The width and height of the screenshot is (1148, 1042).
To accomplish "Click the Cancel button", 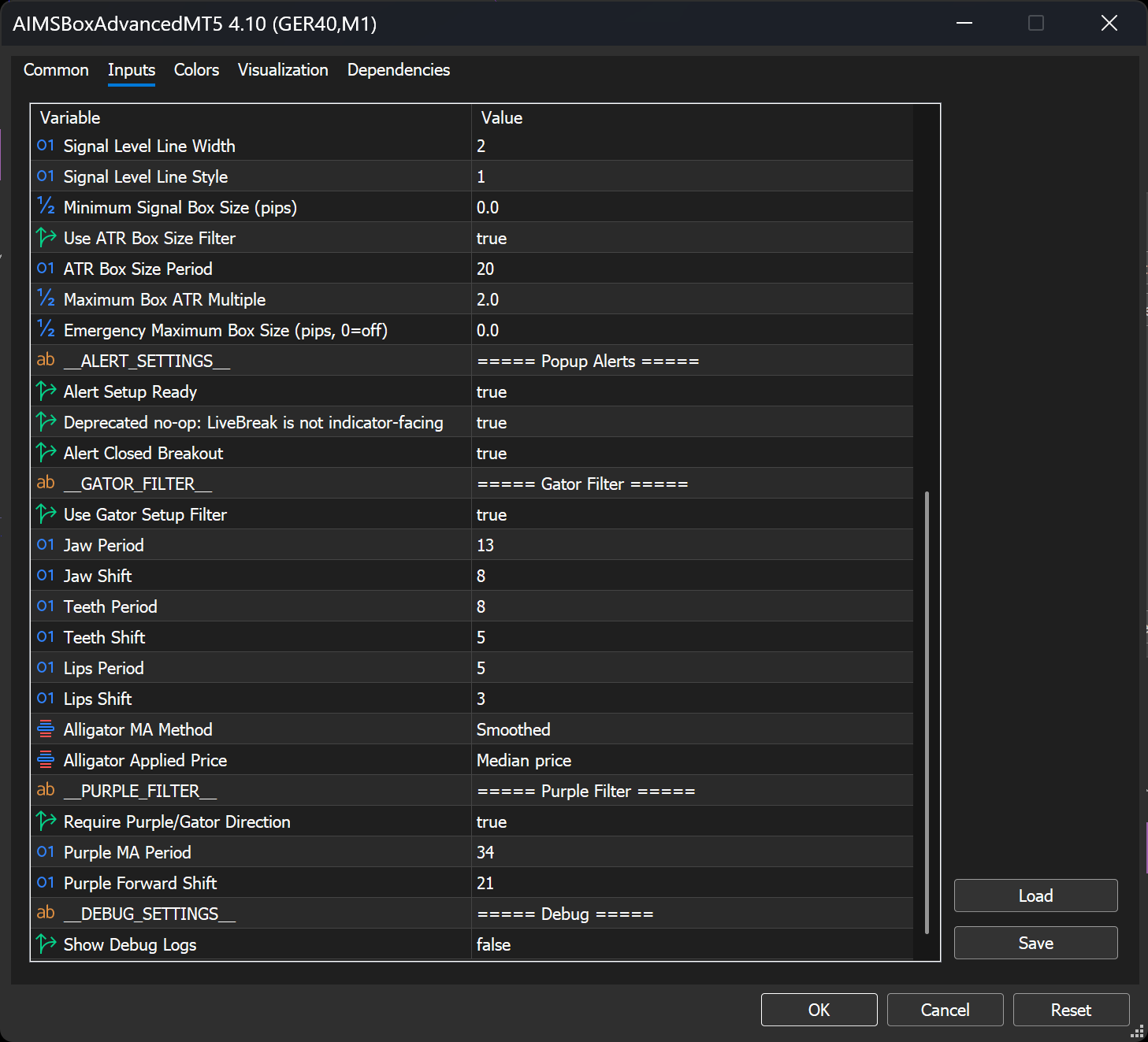I will click(945, 1010).
